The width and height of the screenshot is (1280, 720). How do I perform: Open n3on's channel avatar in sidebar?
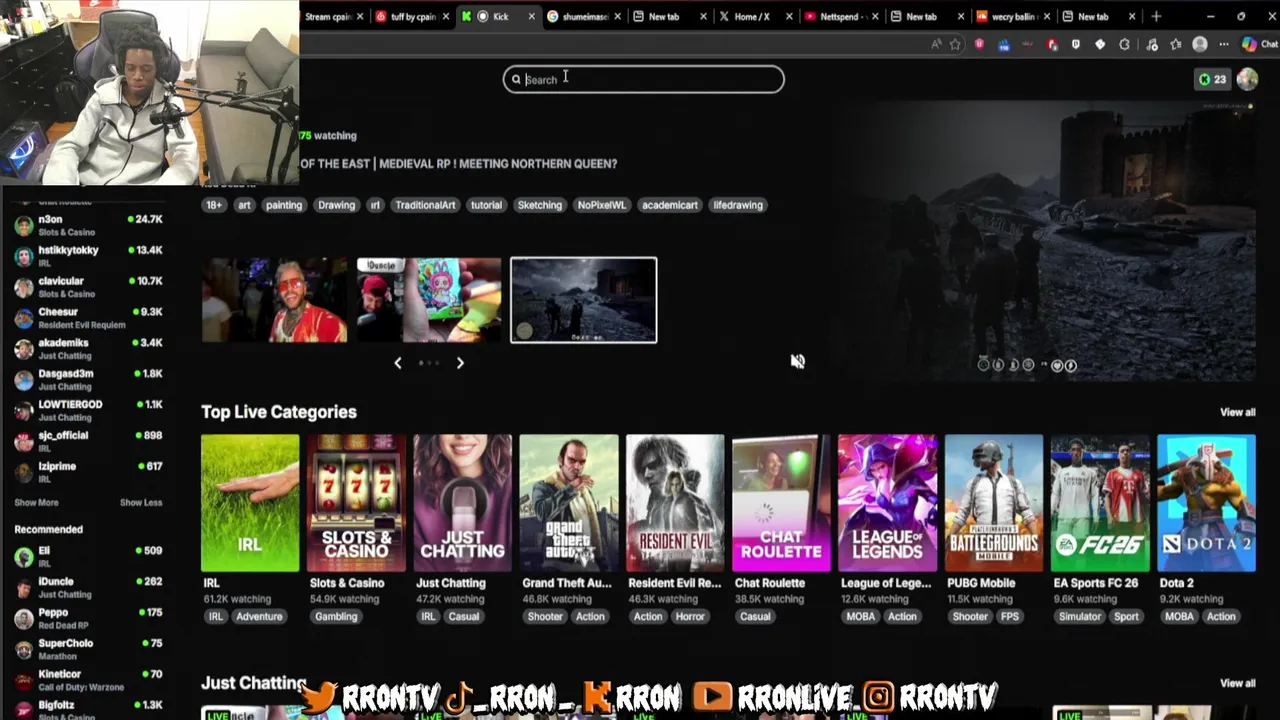[23, 225]
